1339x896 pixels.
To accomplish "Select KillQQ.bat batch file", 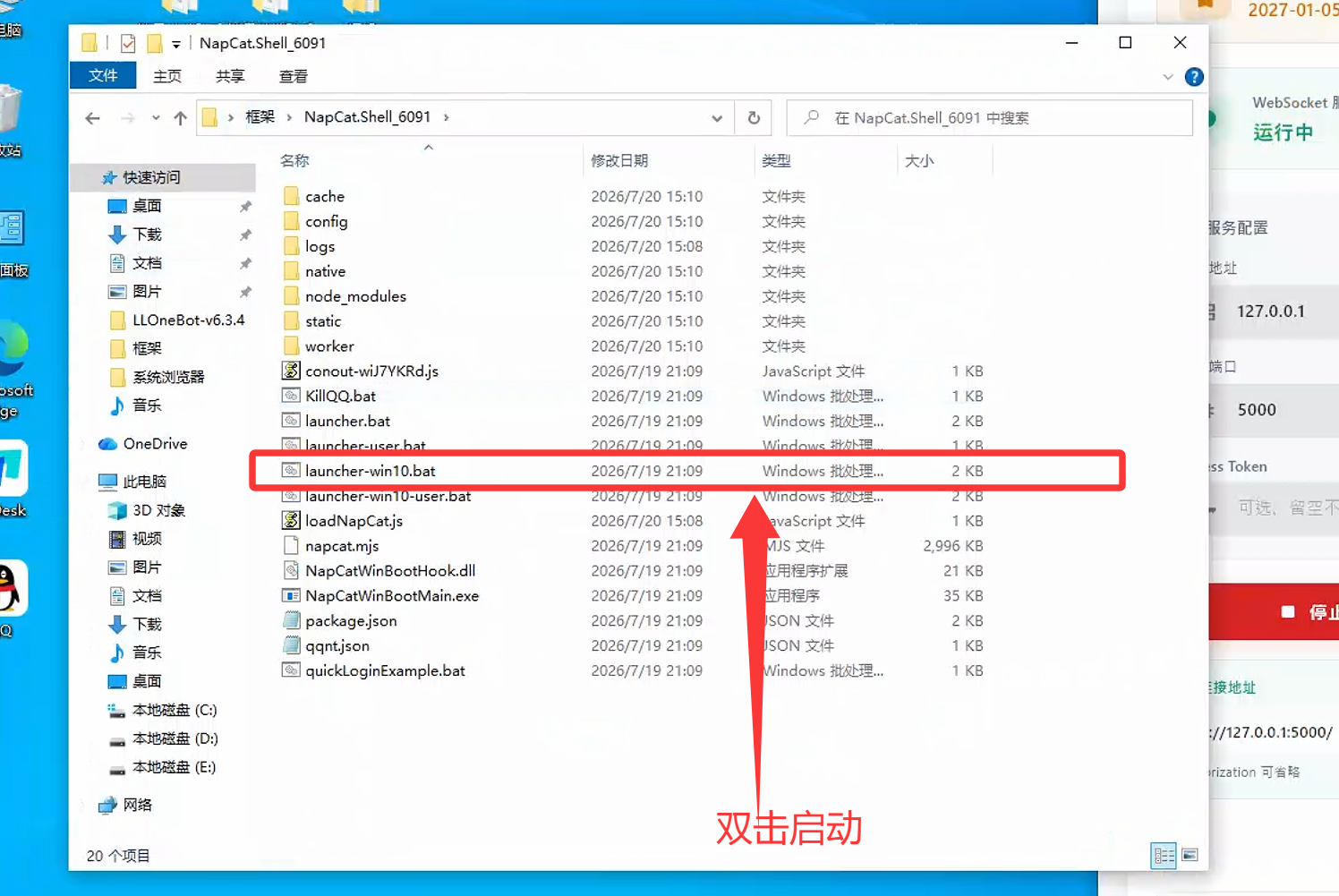I will [x=340, y=396].
